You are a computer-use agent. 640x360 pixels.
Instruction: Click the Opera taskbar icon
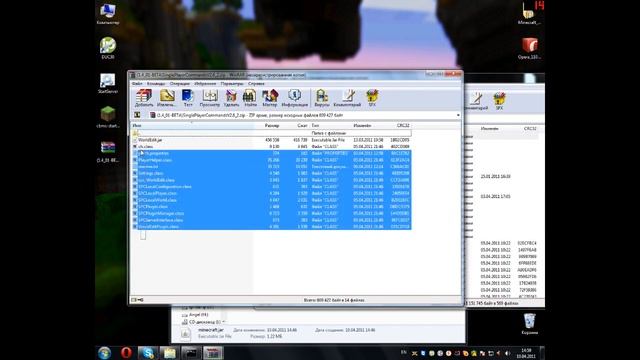126,353
